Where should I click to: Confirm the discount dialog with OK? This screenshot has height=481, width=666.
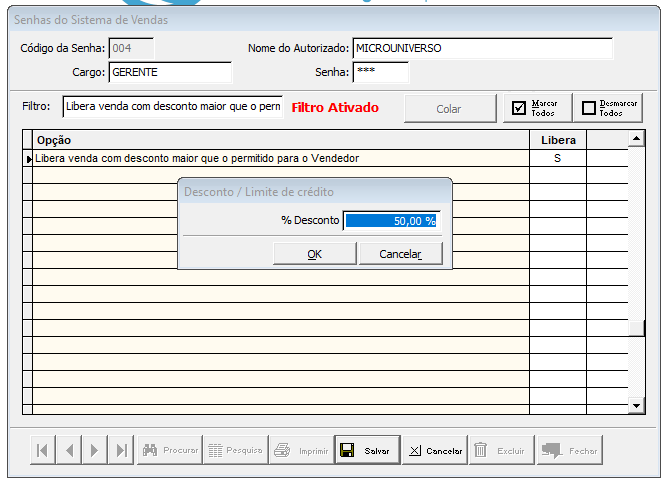(314, 254)
